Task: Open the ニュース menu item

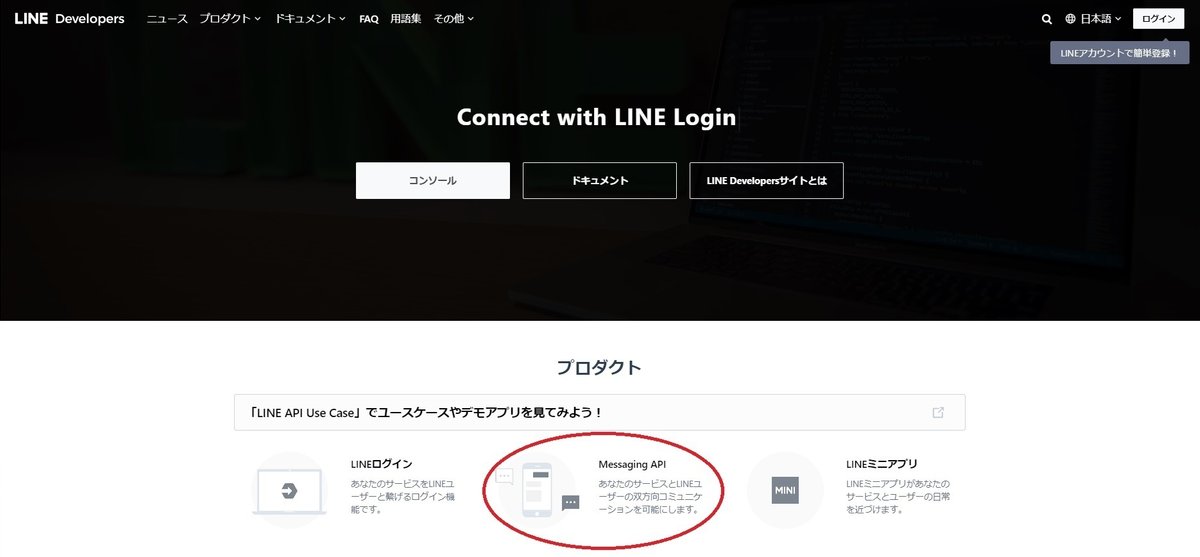Action: click(167, 19)
